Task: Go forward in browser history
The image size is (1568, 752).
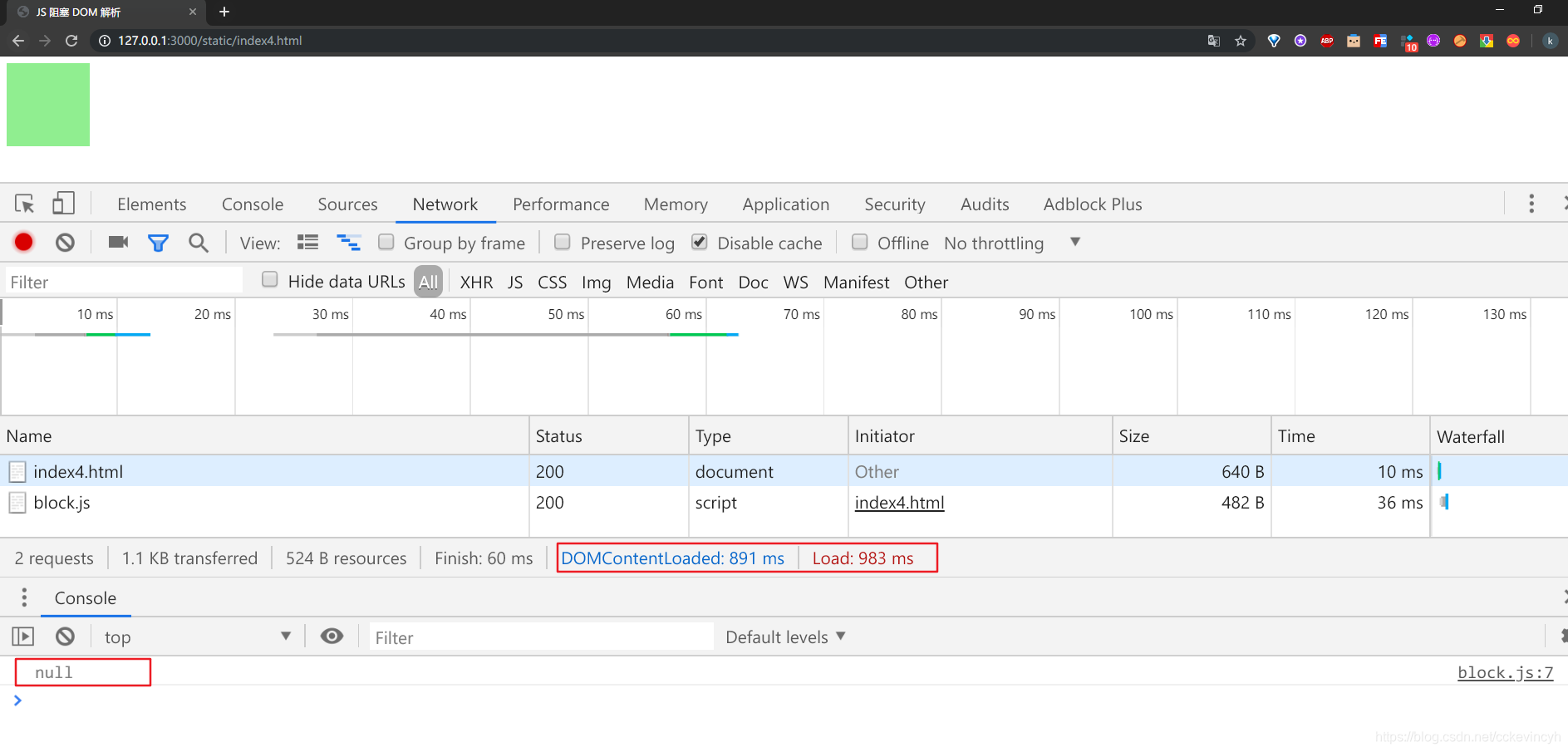Action: tap(45, 40)
